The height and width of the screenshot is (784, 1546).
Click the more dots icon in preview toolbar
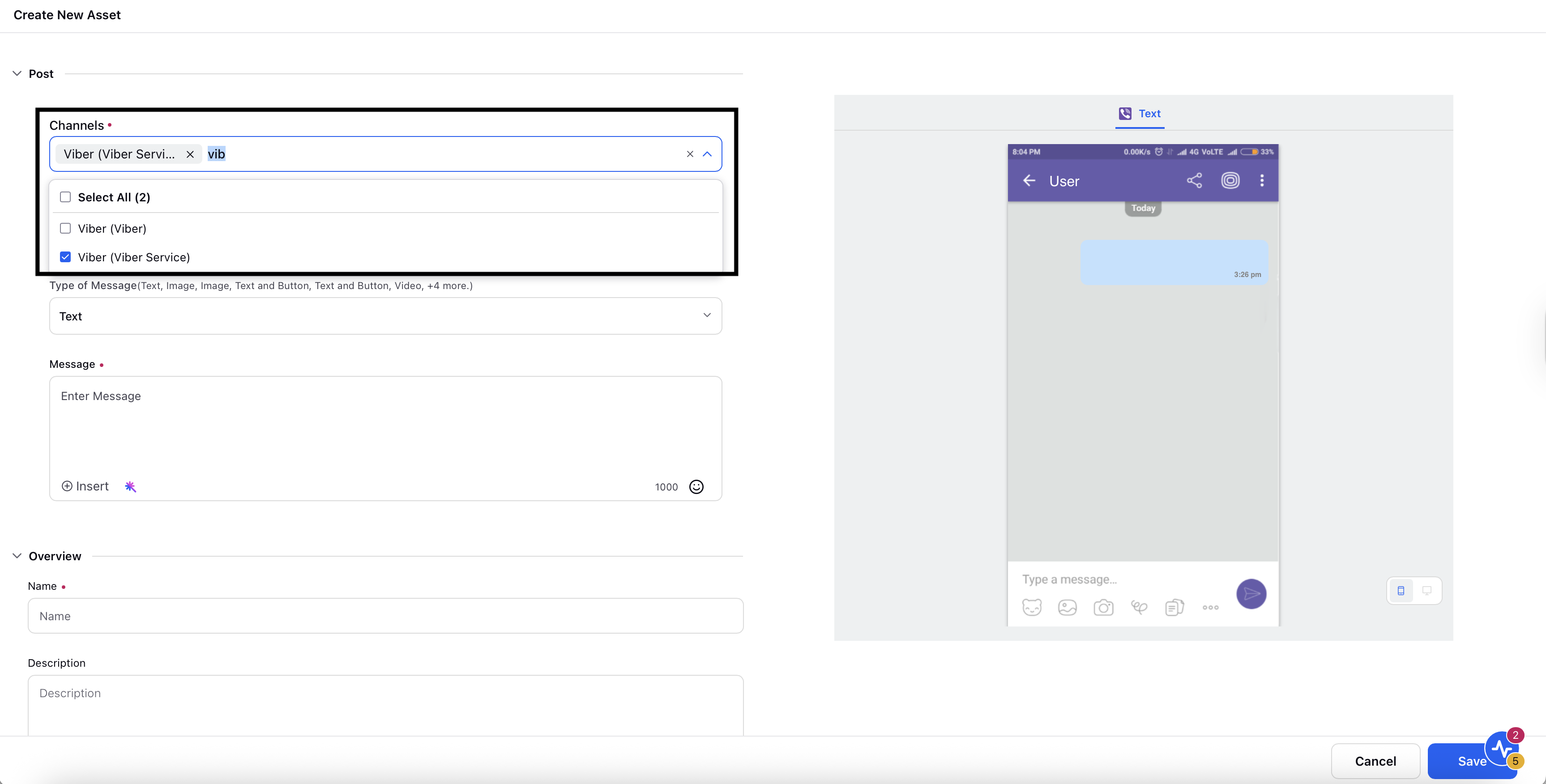coord(1210,608)
